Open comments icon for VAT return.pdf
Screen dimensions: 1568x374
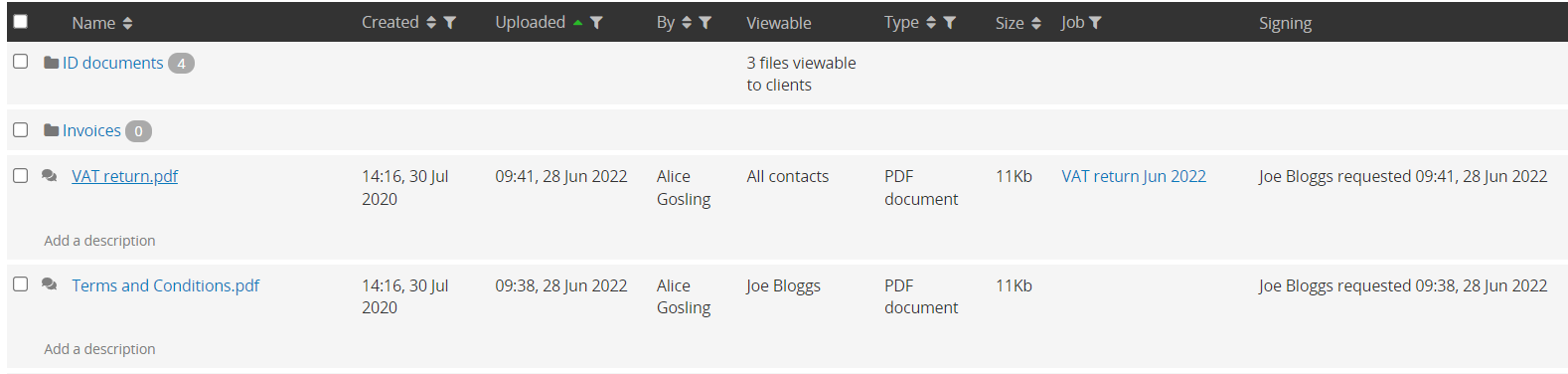50,176
